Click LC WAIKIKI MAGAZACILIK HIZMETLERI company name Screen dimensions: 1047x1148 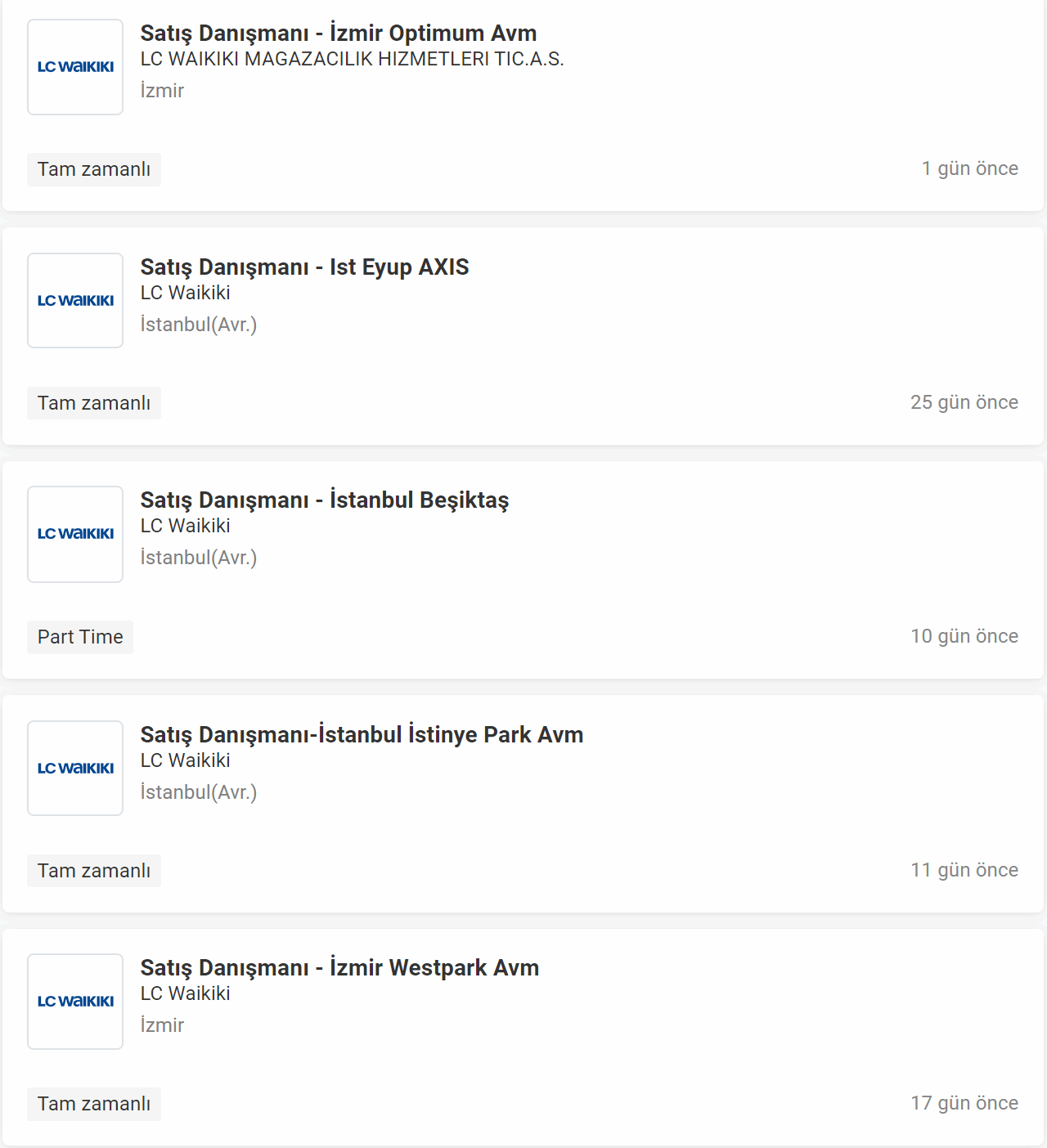tap(352, 59)
